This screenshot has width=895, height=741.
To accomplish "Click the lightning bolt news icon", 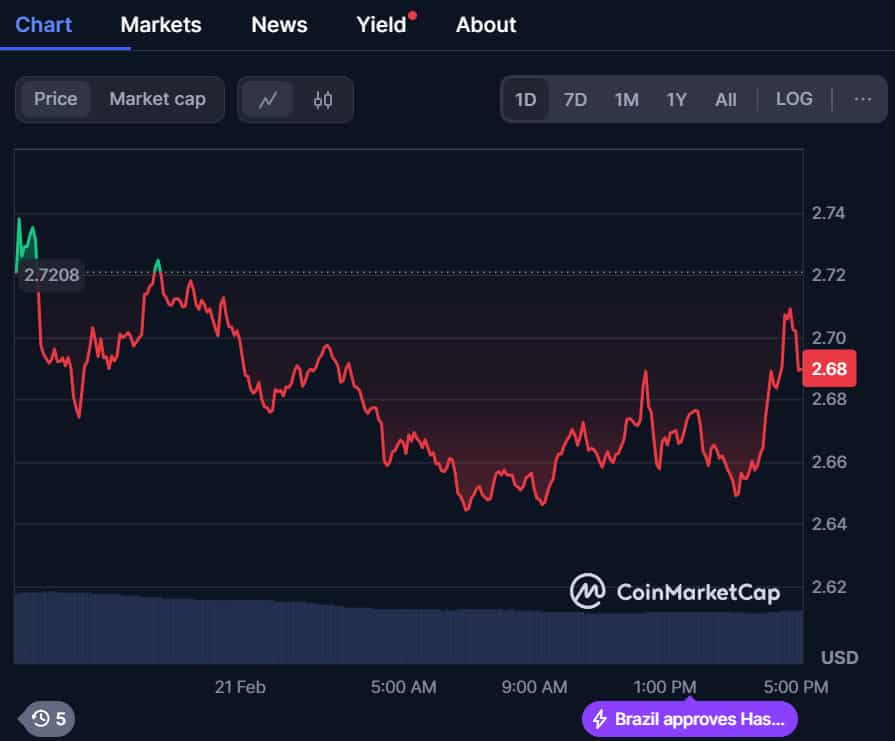I will (x=600, y=719).
